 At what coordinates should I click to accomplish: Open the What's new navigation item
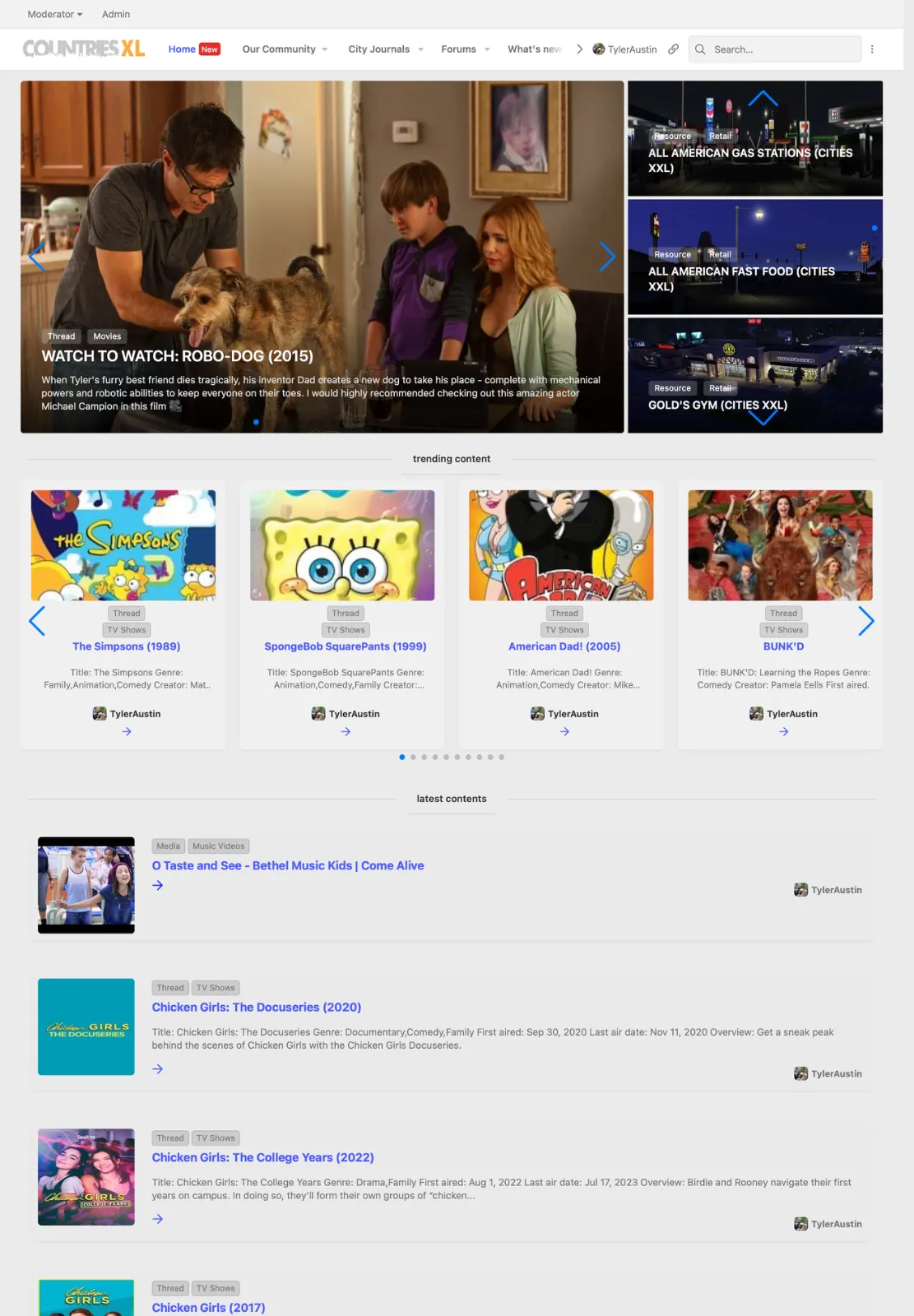pyautogui.click(x=535, y=49)
